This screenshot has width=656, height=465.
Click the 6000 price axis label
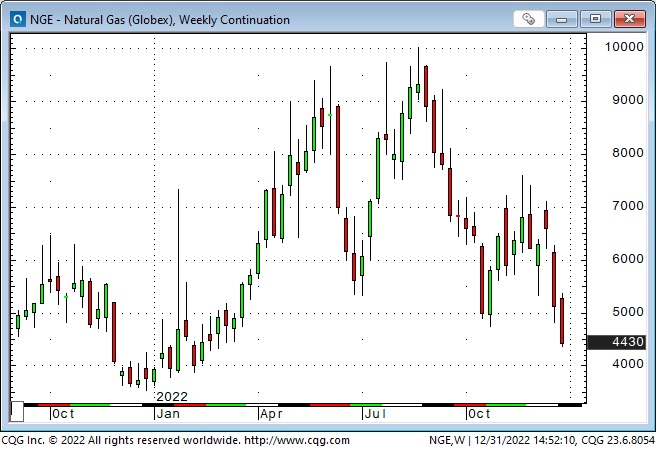click(x=628, y=259)
